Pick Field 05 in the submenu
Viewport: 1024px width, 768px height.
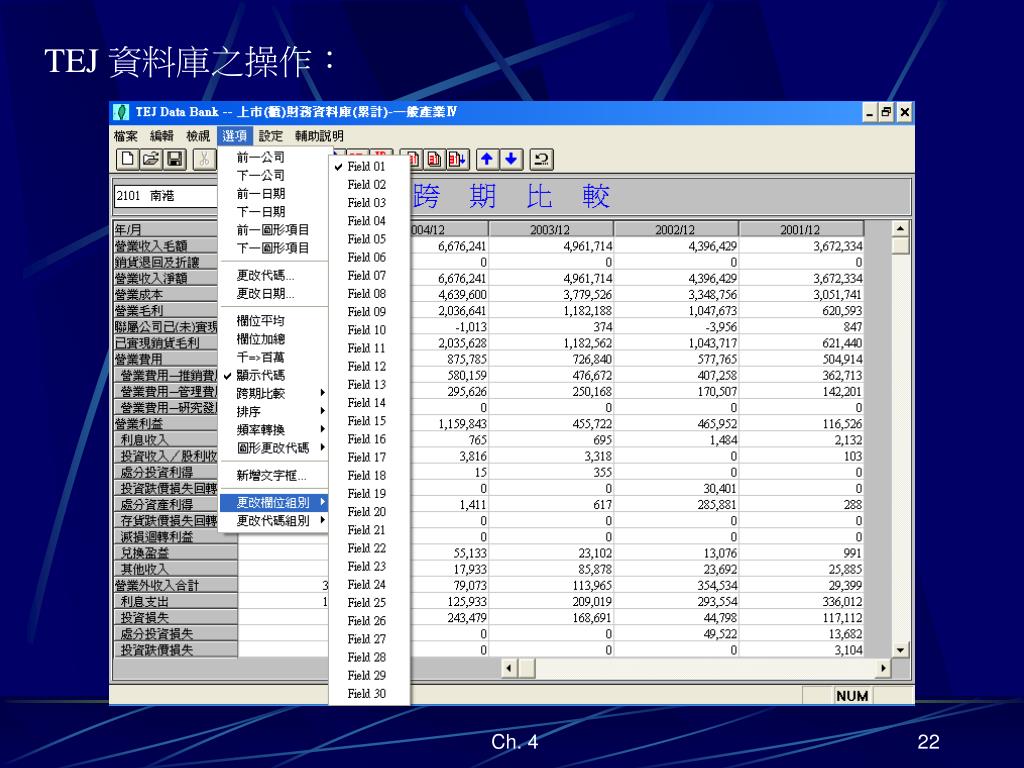click(x=369, y=239)
